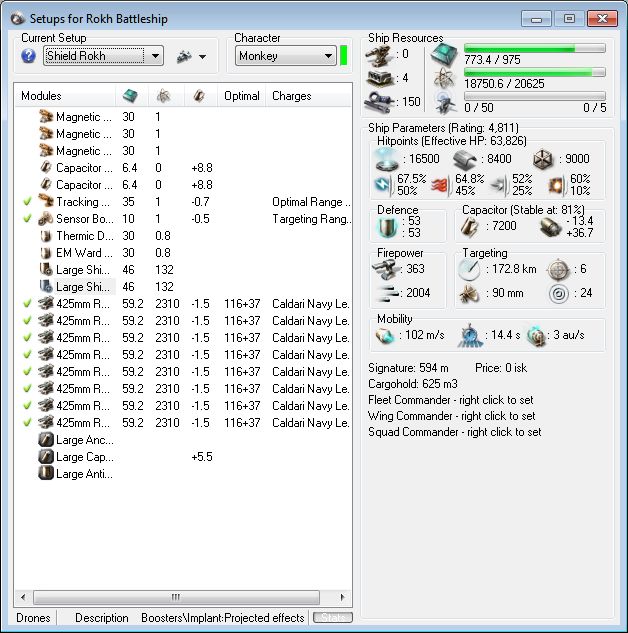Click the launcher hardpoints icon showing 4
Screen dimensions: 628x633
(x=379, y=78)
